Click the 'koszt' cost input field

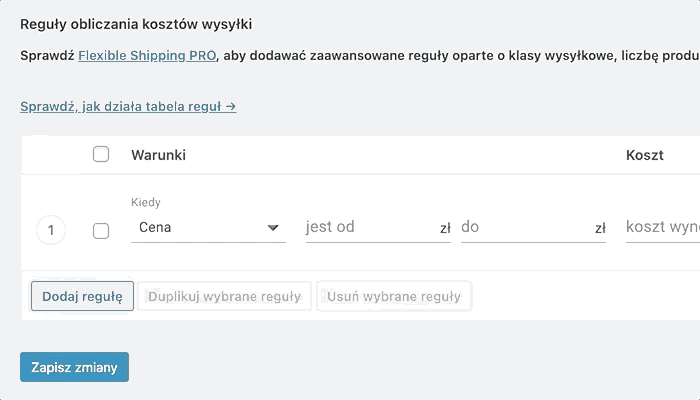click(x=662, y=228)
